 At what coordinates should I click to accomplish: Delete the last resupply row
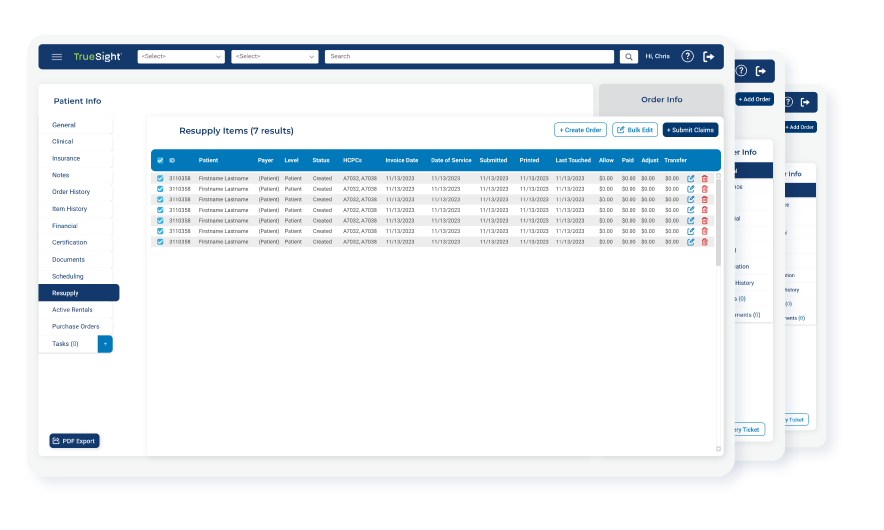tap(704, 242)
